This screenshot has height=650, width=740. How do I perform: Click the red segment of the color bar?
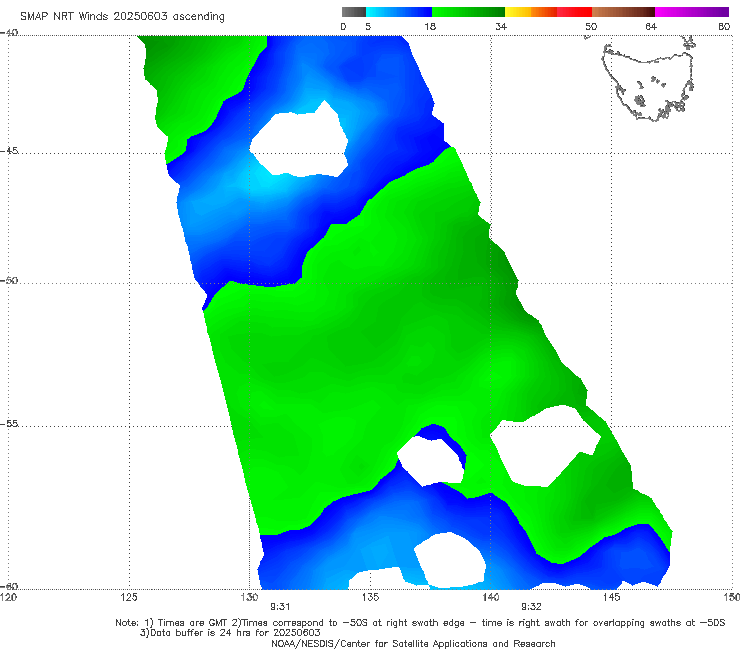click(x=574, y=12)
